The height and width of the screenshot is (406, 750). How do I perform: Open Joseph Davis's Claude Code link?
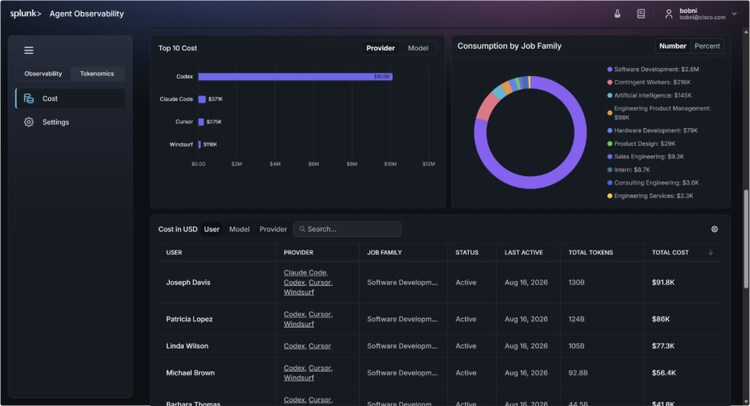pyautogui.click(x=305, y=273)
